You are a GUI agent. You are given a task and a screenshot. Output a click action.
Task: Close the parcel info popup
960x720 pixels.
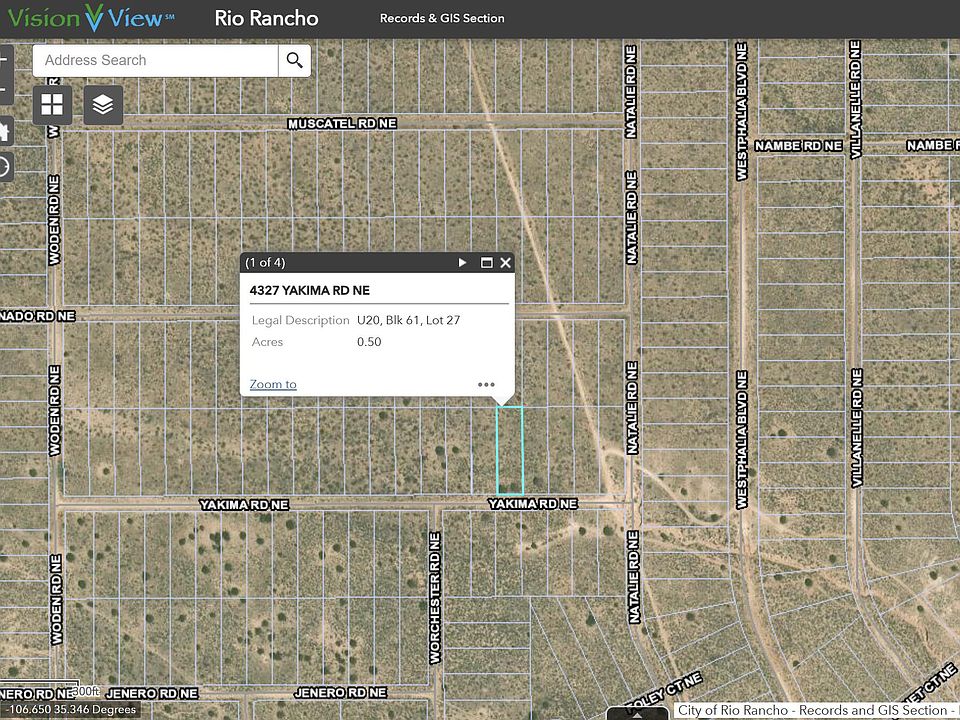click(x=505, y=263)
